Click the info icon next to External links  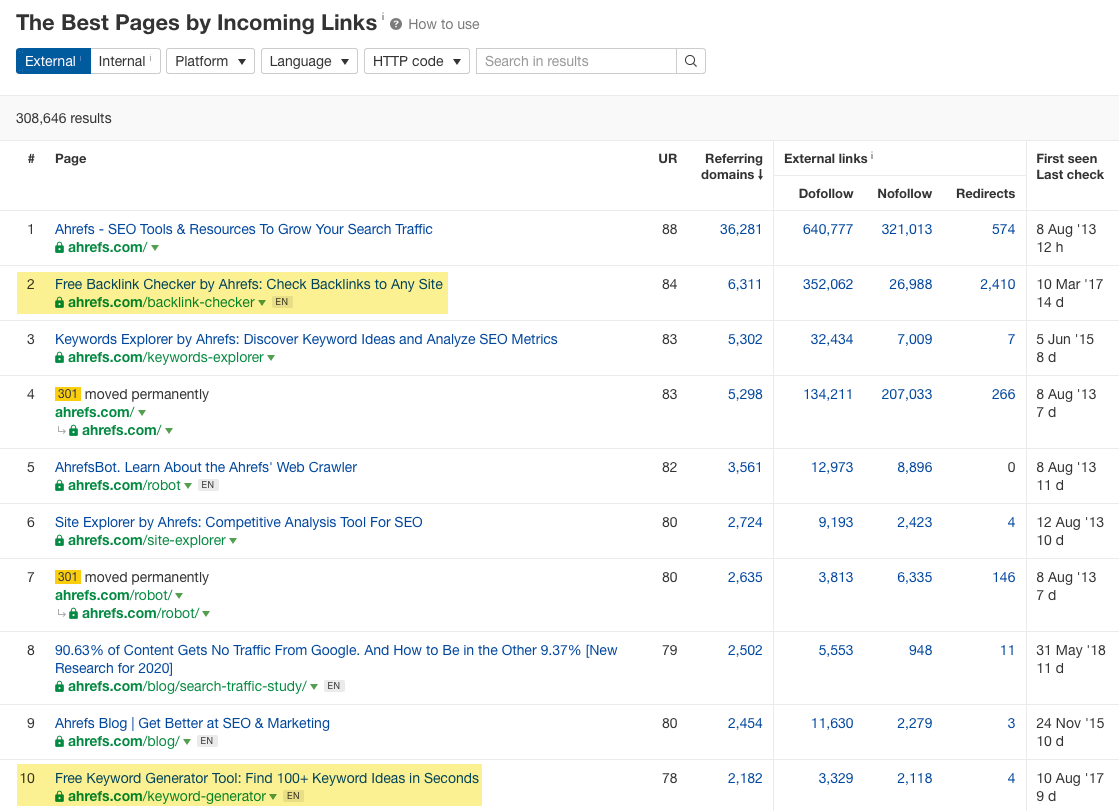pos(872,157)
